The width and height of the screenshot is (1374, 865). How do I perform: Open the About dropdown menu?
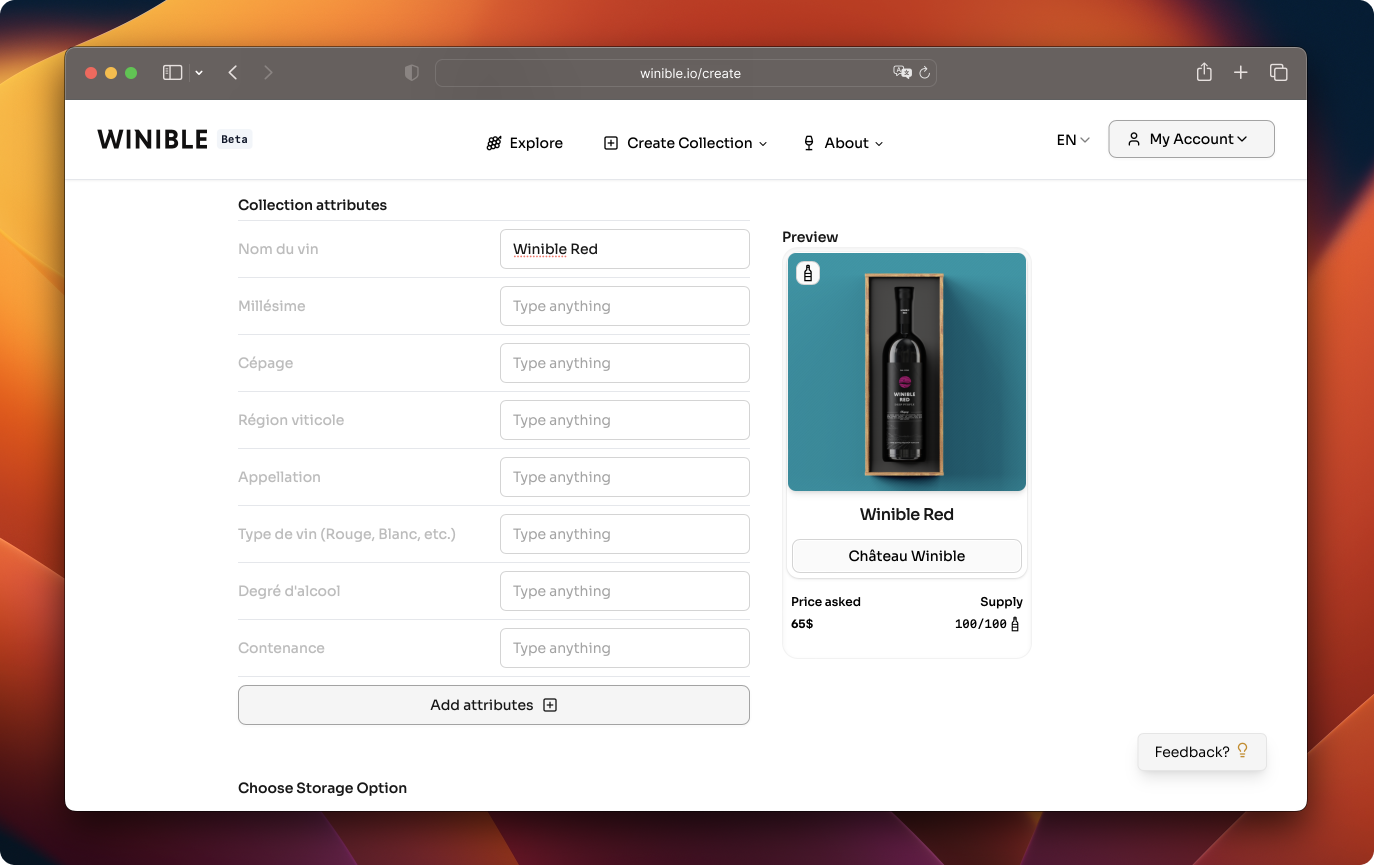(843, 143)
